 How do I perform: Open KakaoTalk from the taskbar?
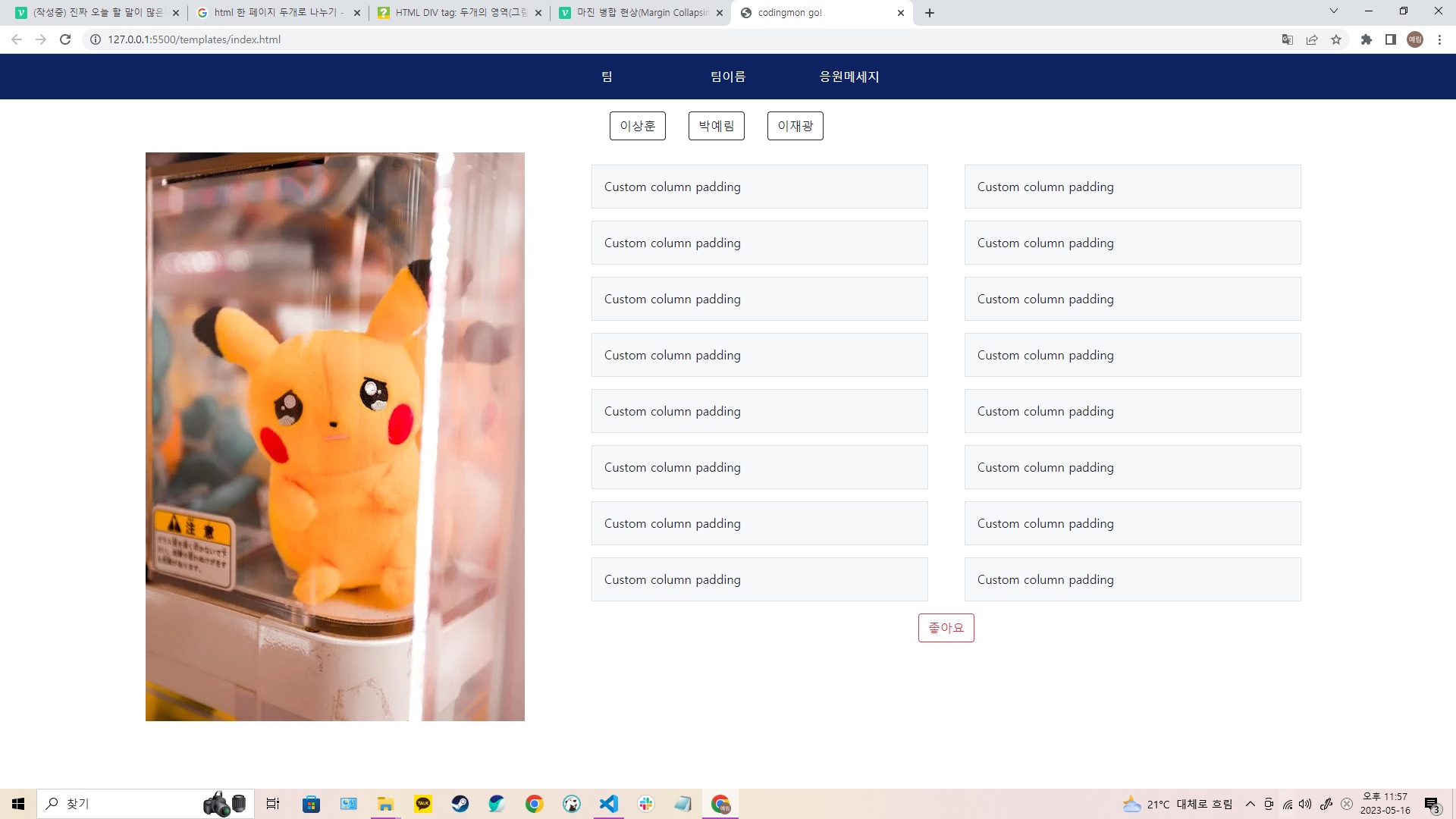(x=423, y=804)
